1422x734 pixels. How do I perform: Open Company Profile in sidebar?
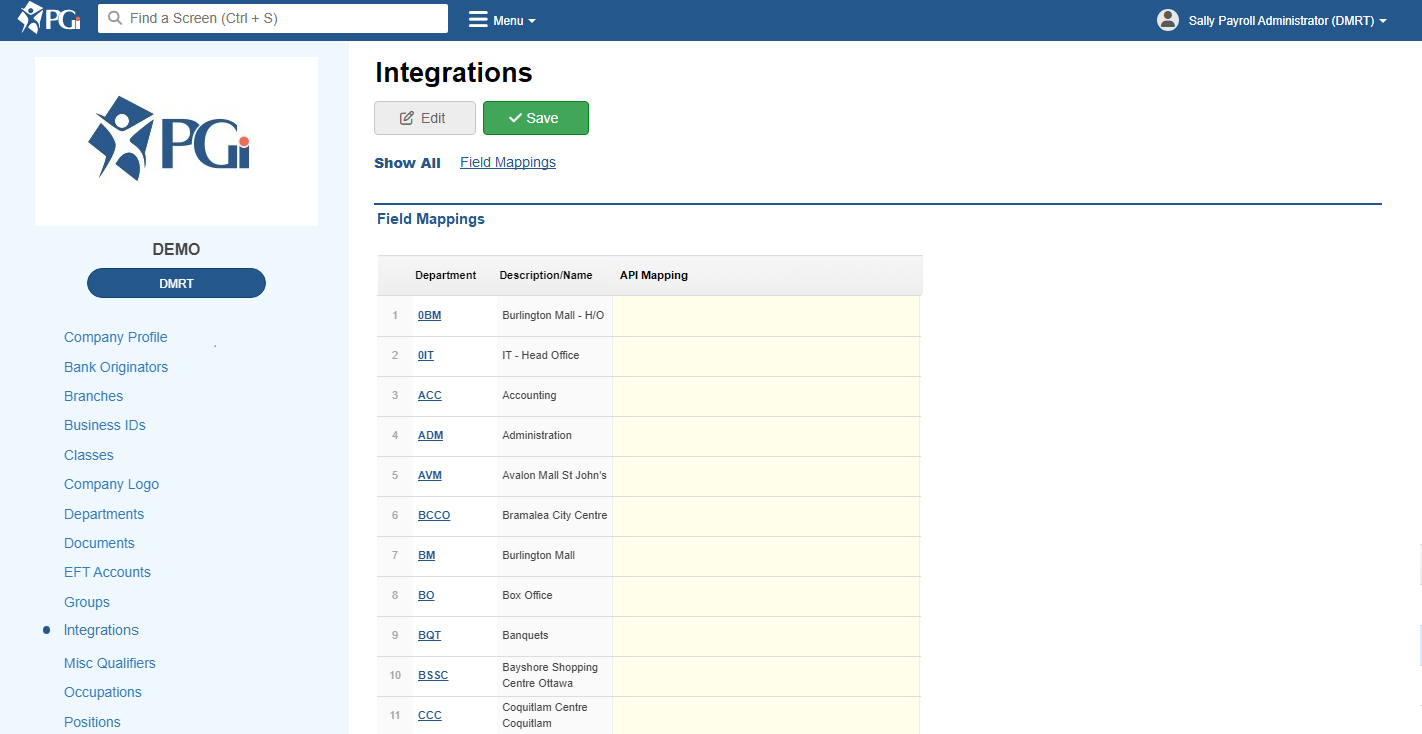(x=116, y=337)
